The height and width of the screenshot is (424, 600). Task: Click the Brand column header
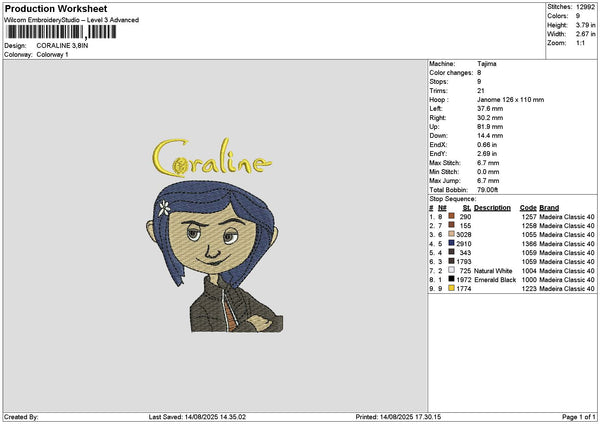(549, 208)
